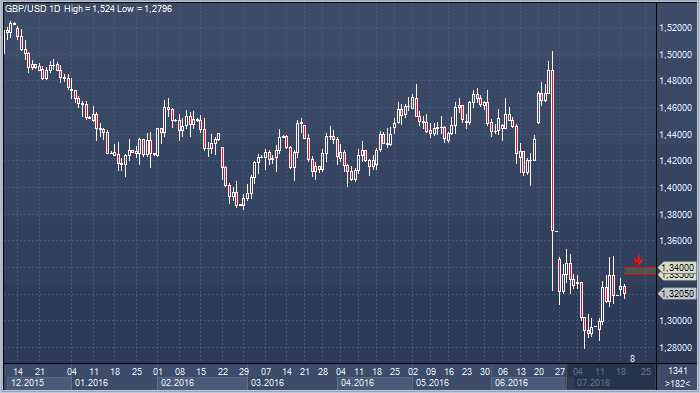This screenshot has width=700, height=393.
Task: Select the 04.2016 month segment
Action: tap(375, 383)
